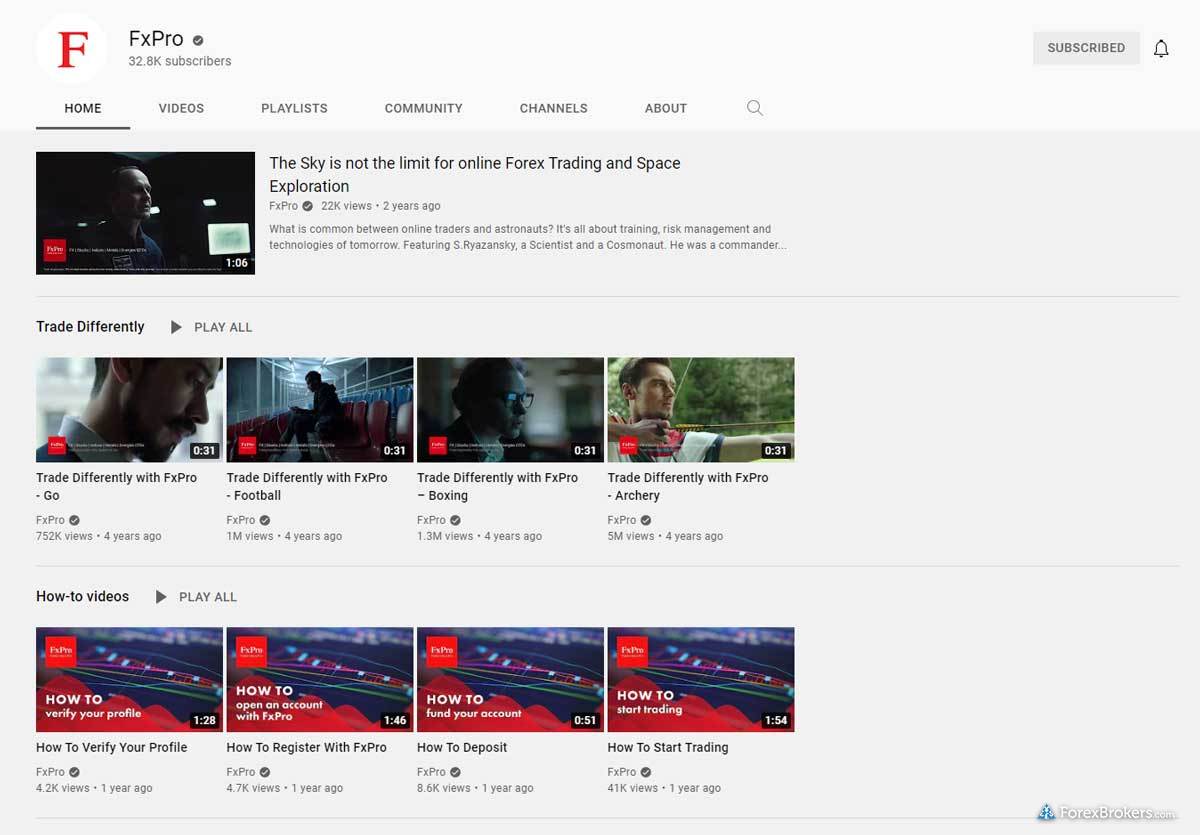Click the How-to videos play all triangle icon
This screenshot has height=835, width=1200.
tap(161, 597)
